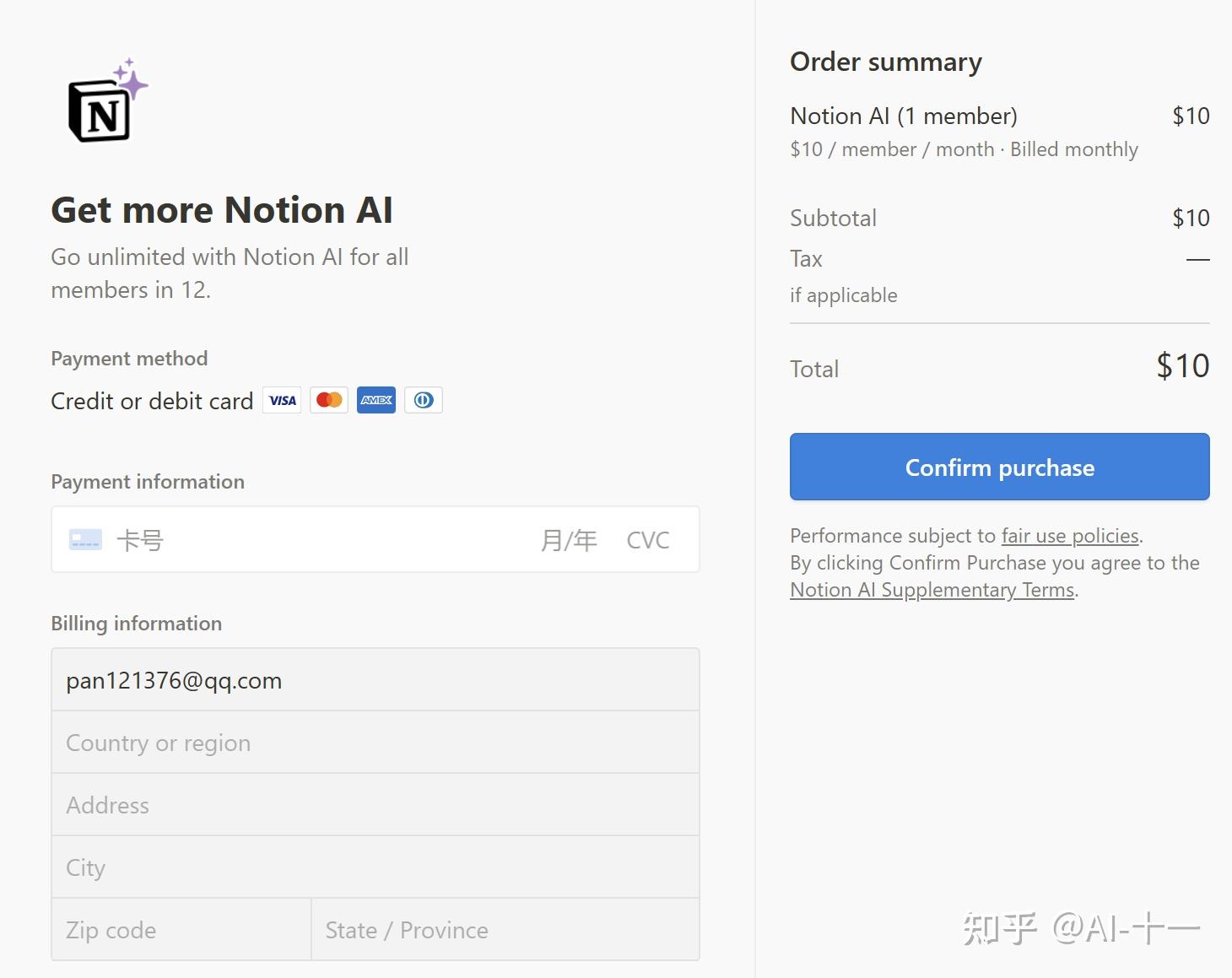Click the Zip code field
Viewport: 1232px width, 978px height.
coord(181,930)
